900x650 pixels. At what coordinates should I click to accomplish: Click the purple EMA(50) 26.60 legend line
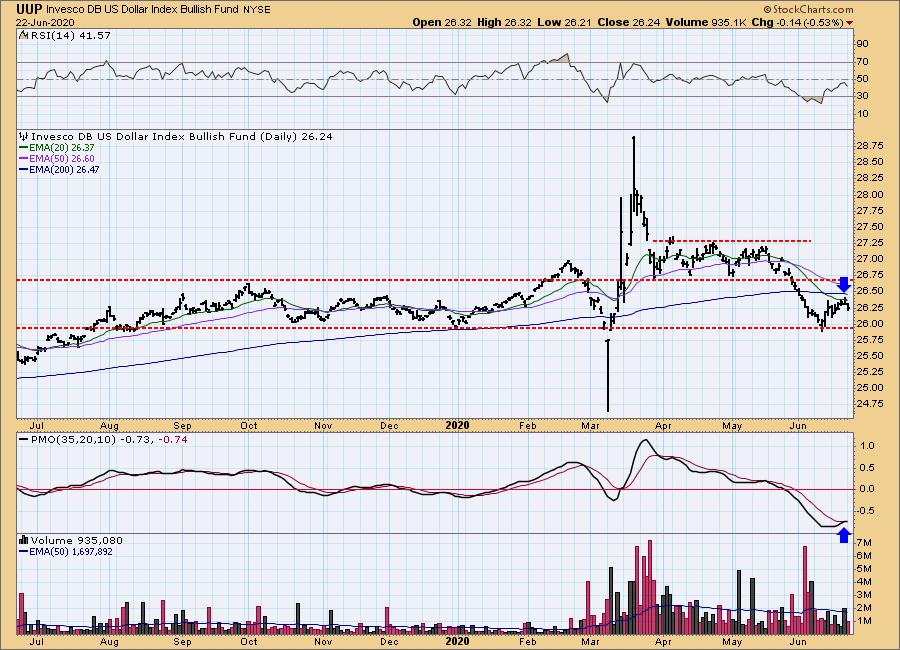click(x=24, y=158)
